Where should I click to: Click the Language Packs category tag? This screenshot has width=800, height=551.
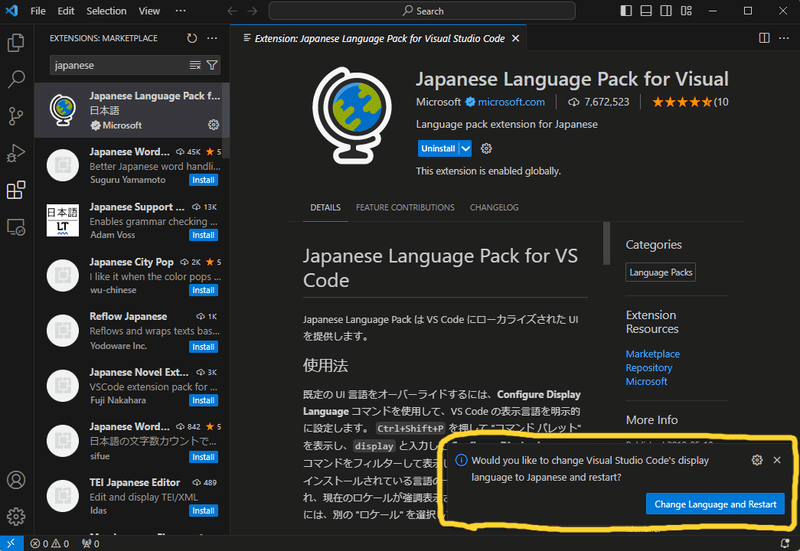(661, 272)
